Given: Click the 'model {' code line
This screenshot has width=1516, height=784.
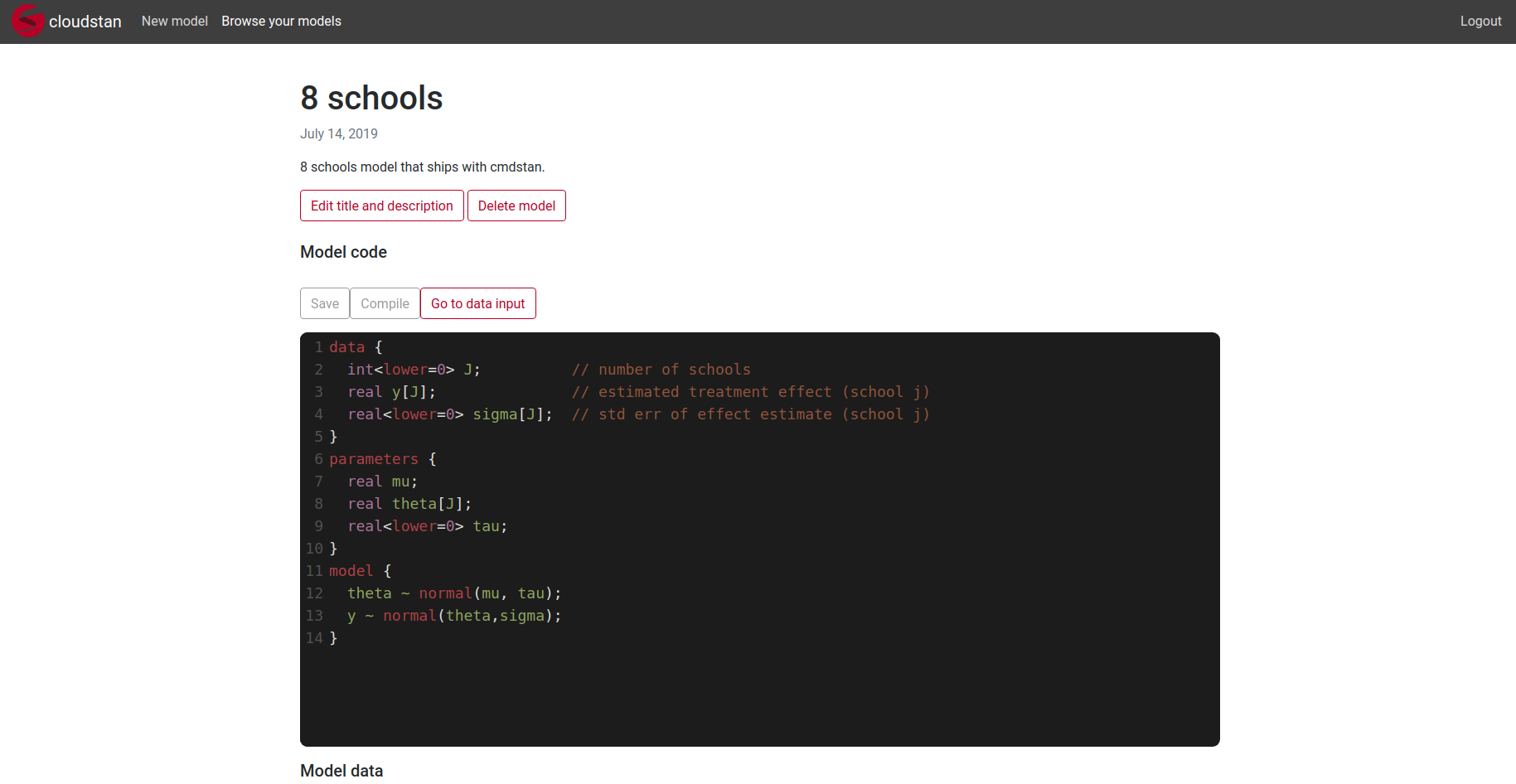Looking at the screenshot, I should 360,571.
